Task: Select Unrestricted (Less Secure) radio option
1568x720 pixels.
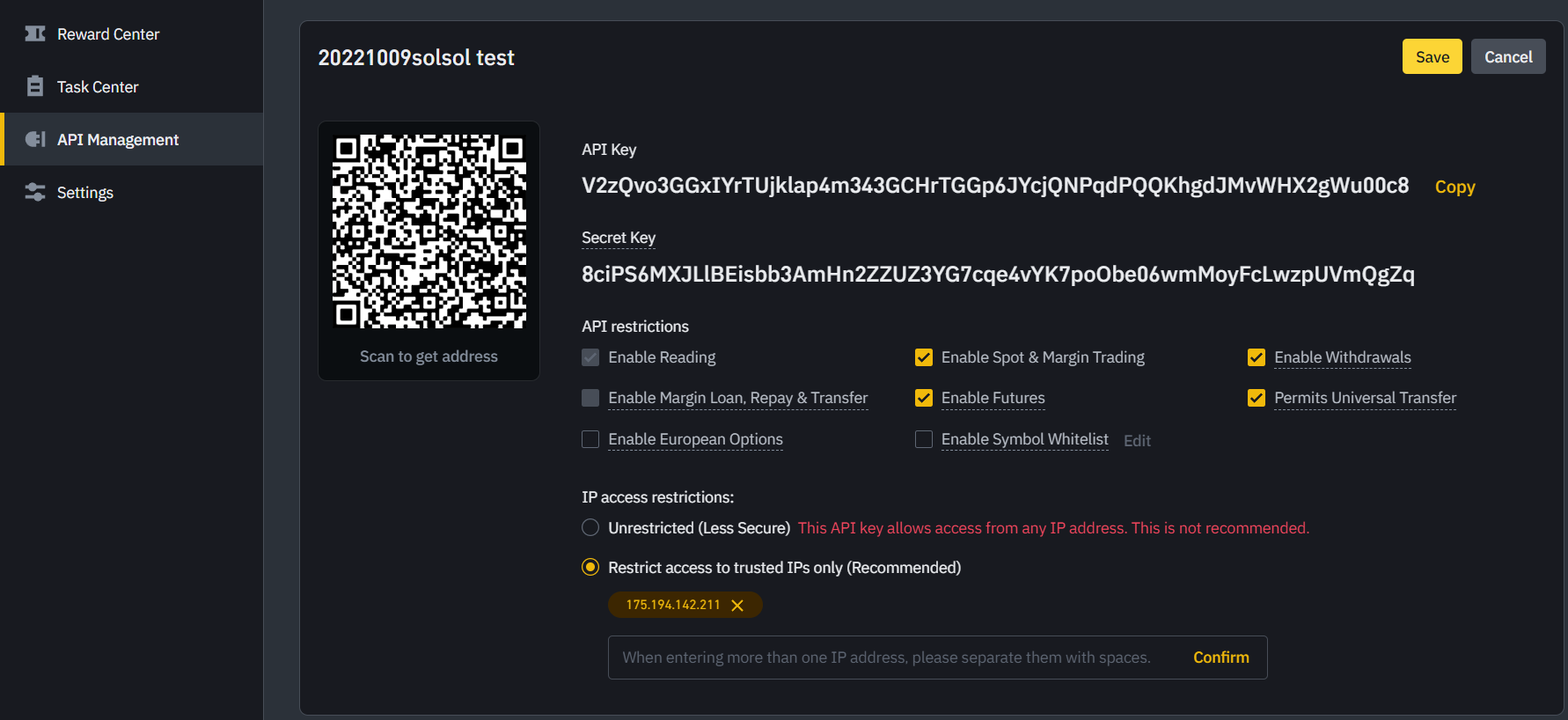Action: tap(590, 528)
